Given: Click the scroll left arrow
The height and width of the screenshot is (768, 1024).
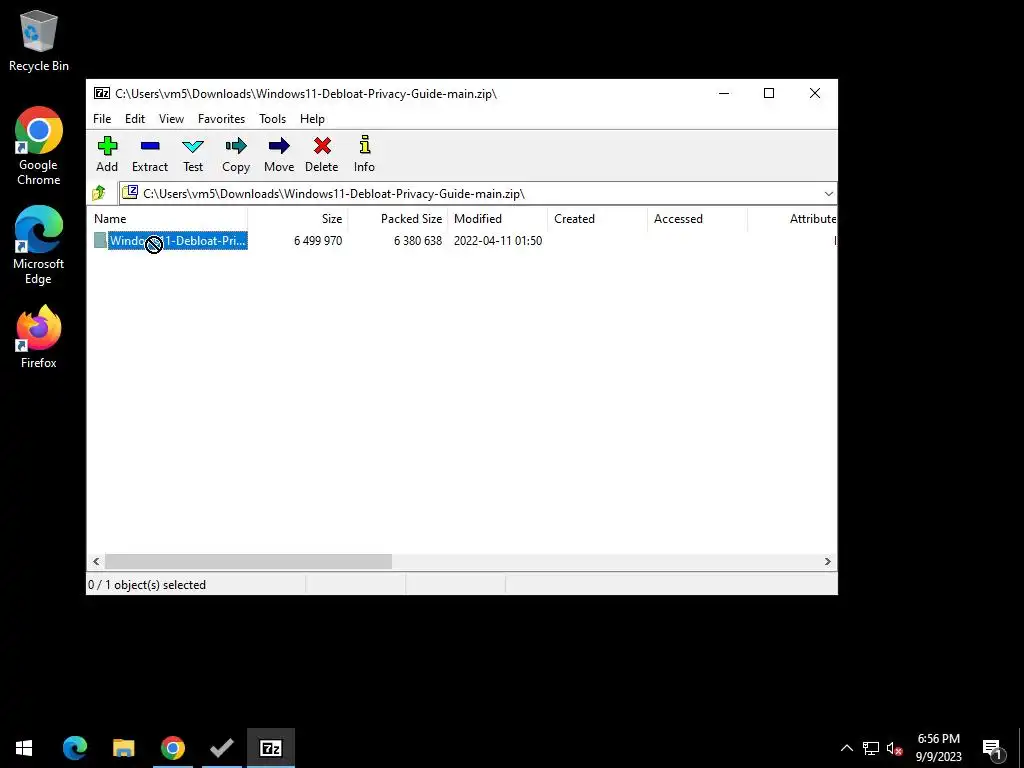Looking at the screenshot, I should click(96, 562).
